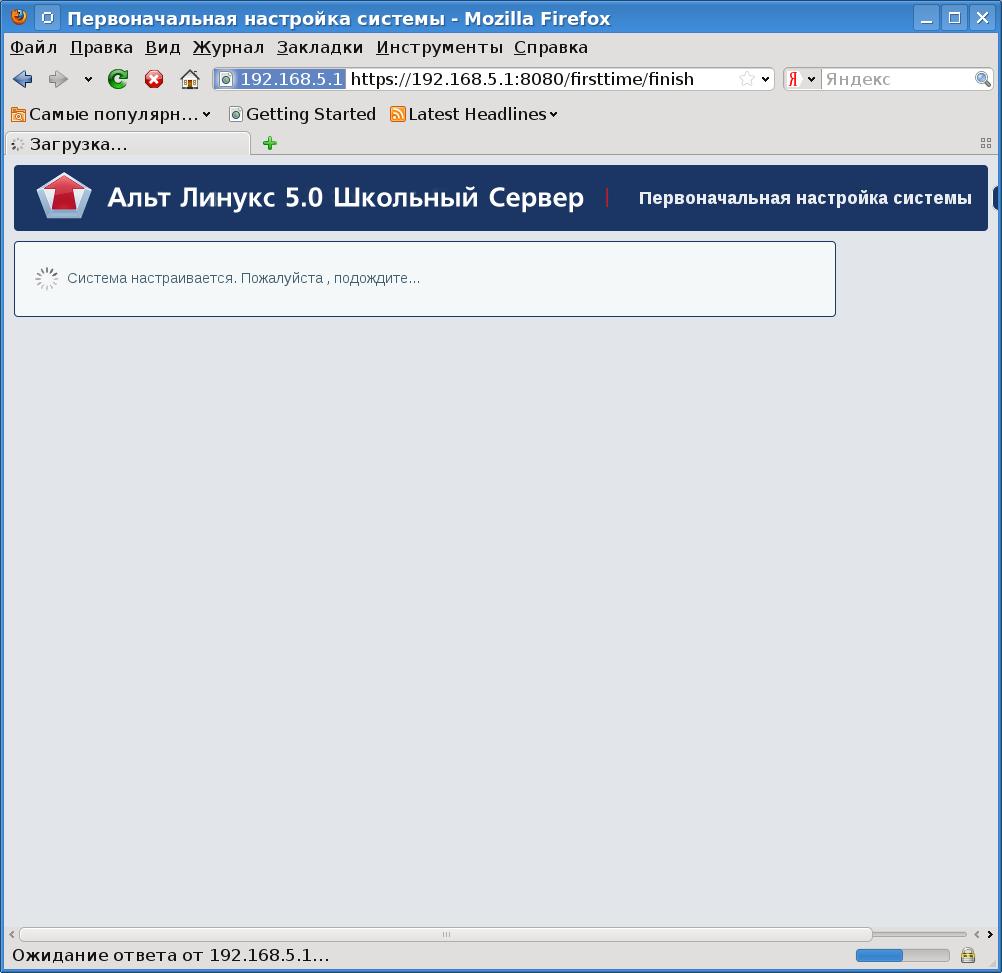This screenshot has width=1002, height=973.
Task: Open Yandex search engine selector dropdown
Action: 802,79
